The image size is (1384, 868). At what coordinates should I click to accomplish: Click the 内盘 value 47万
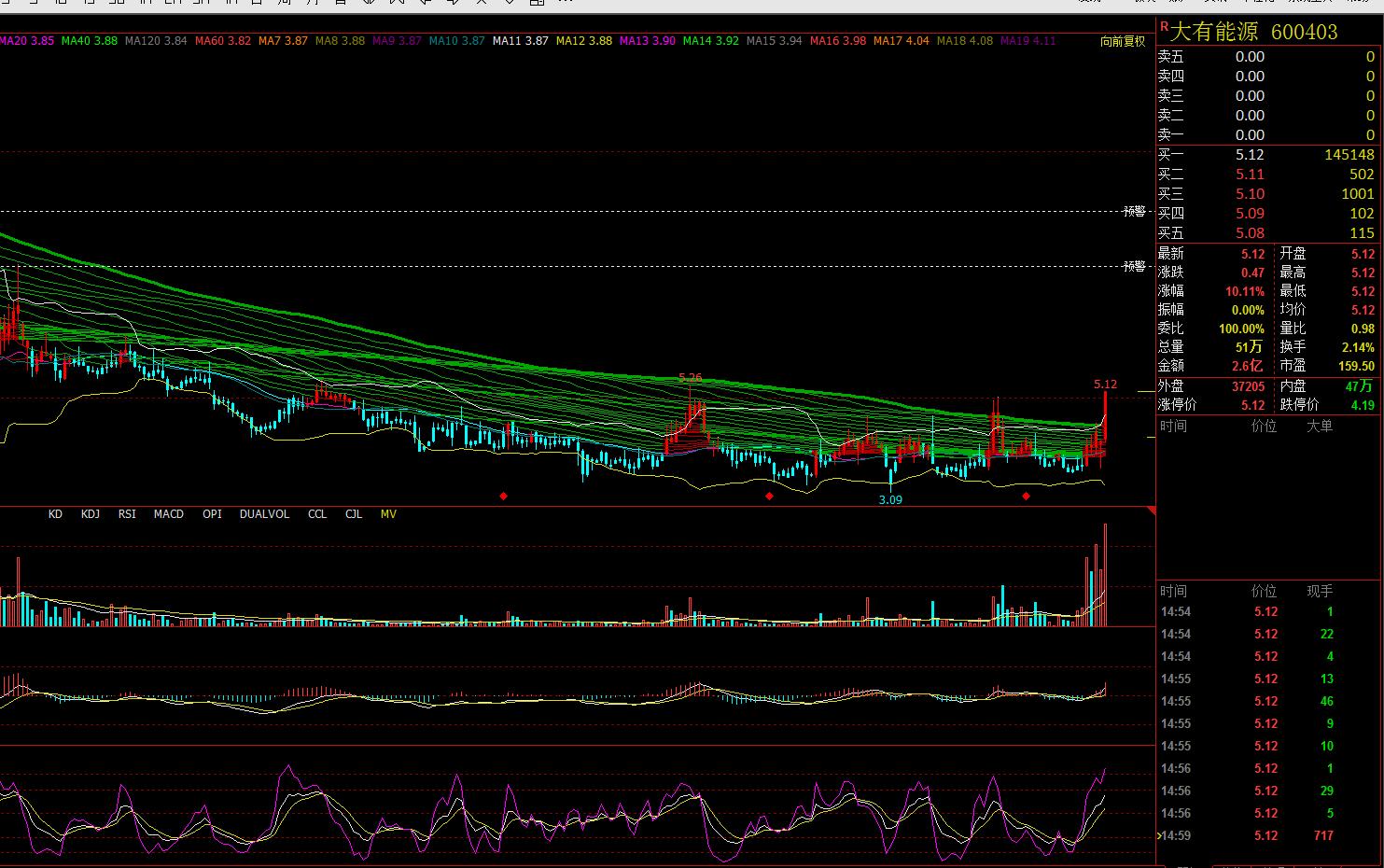point(1359,386)
